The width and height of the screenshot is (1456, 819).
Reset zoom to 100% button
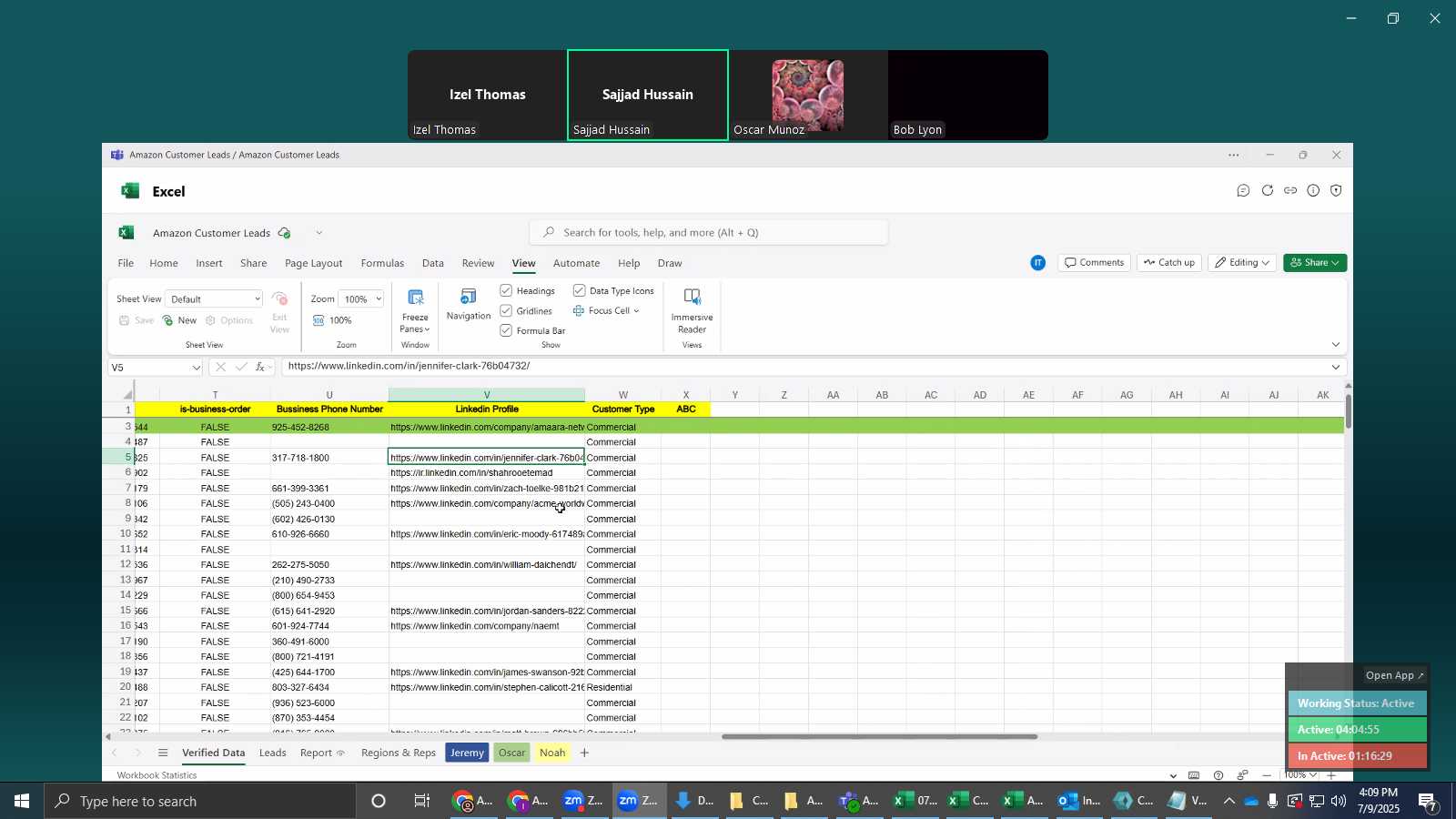click(x=332, y=320)
